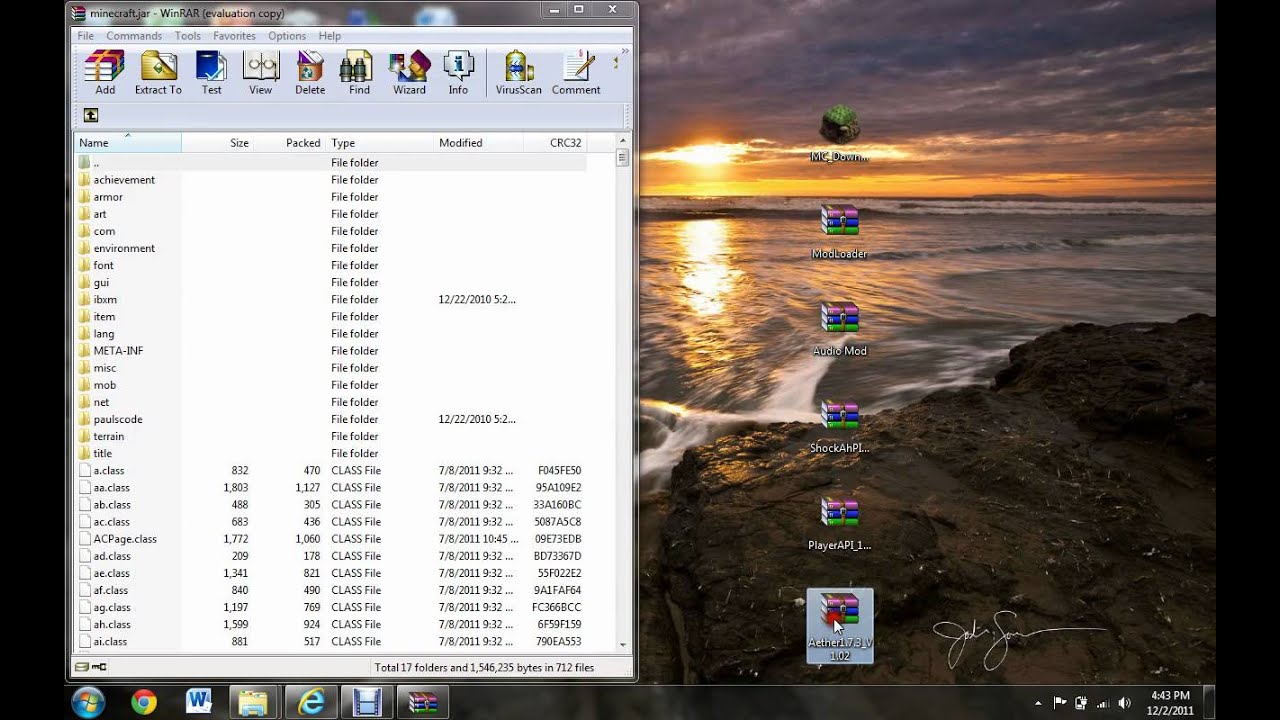Select the Audio Mod desktop archive
This screenshot has width=1280, height=720.
840,329
